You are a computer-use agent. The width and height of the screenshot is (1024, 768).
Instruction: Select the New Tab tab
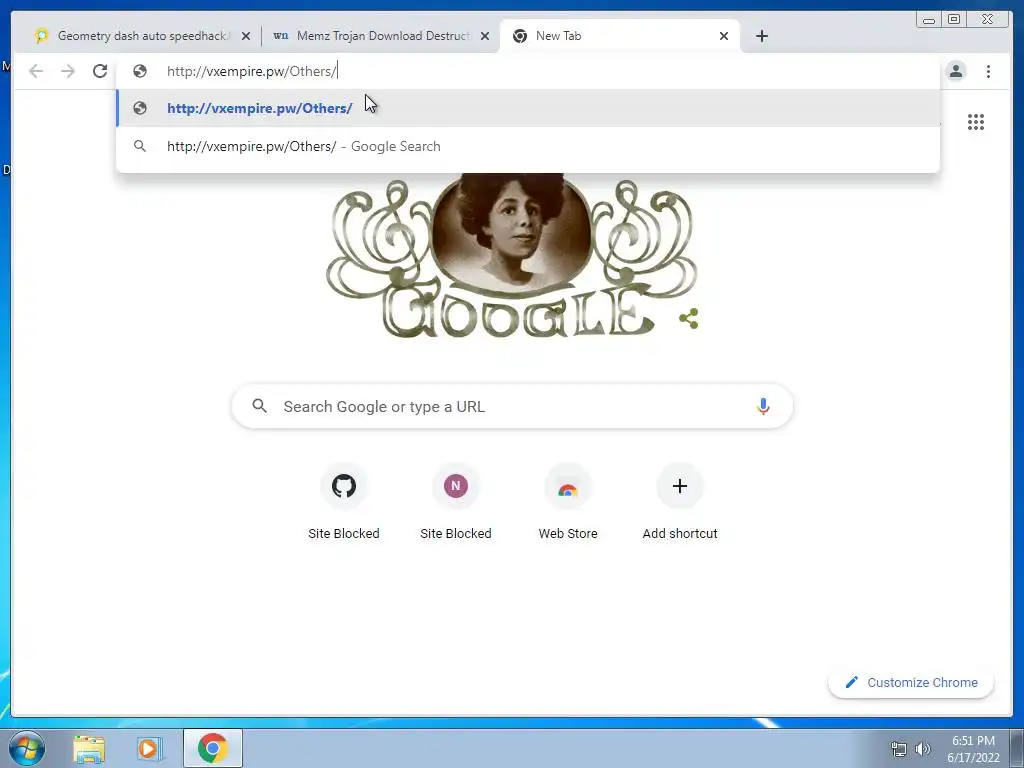coord(619,36)
